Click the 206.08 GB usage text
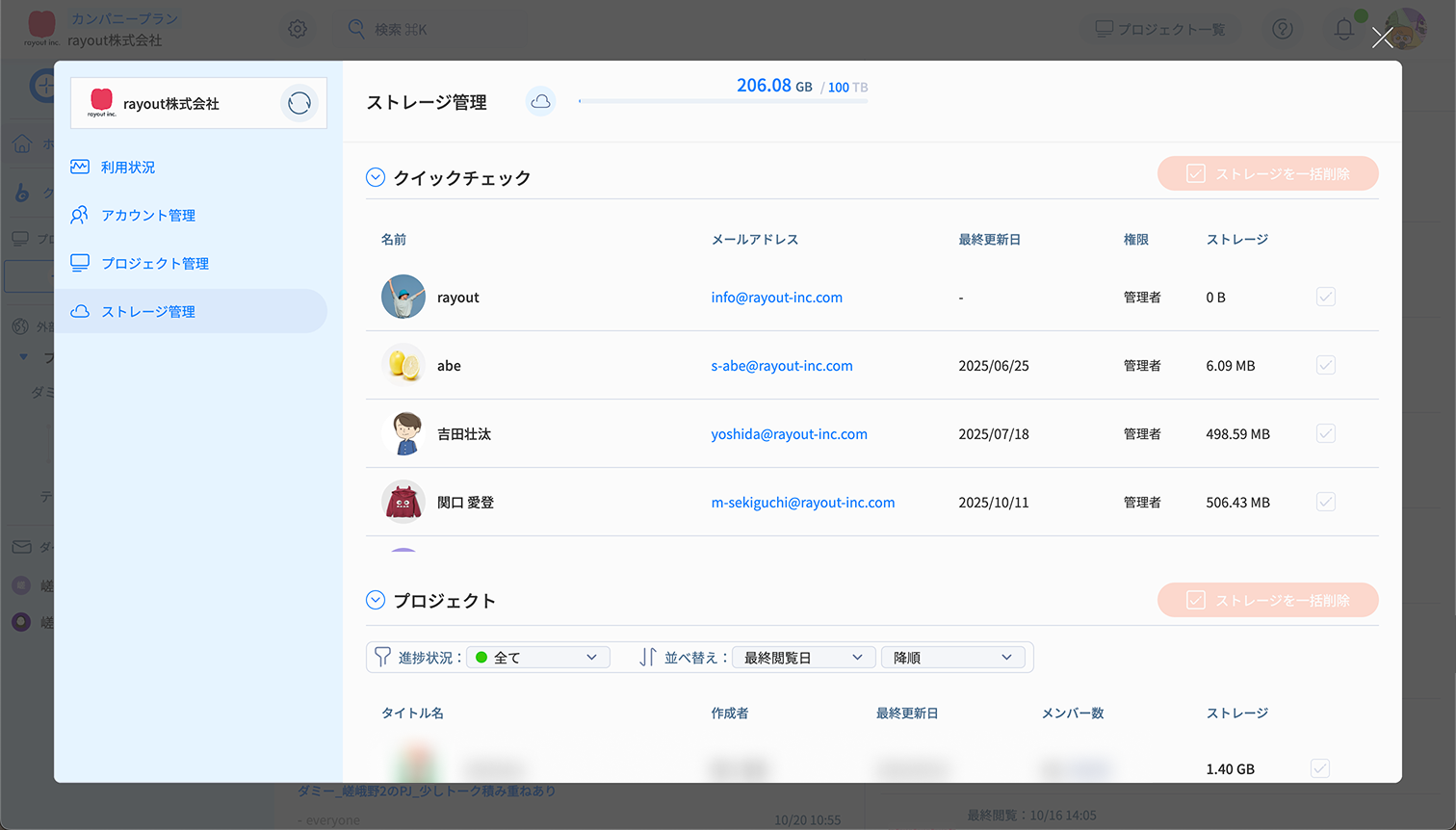The image size is (1456, 830). click(x=774, y=86)
